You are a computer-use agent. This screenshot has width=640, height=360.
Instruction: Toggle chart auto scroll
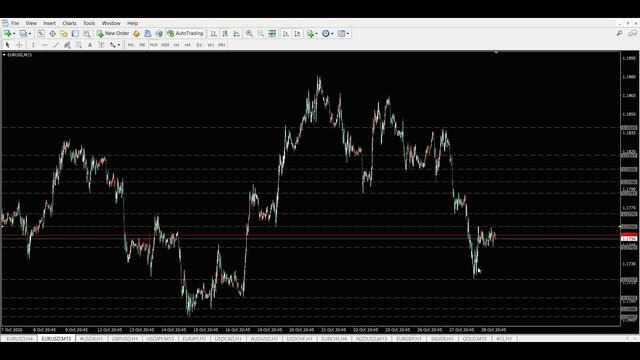[286, 33]
